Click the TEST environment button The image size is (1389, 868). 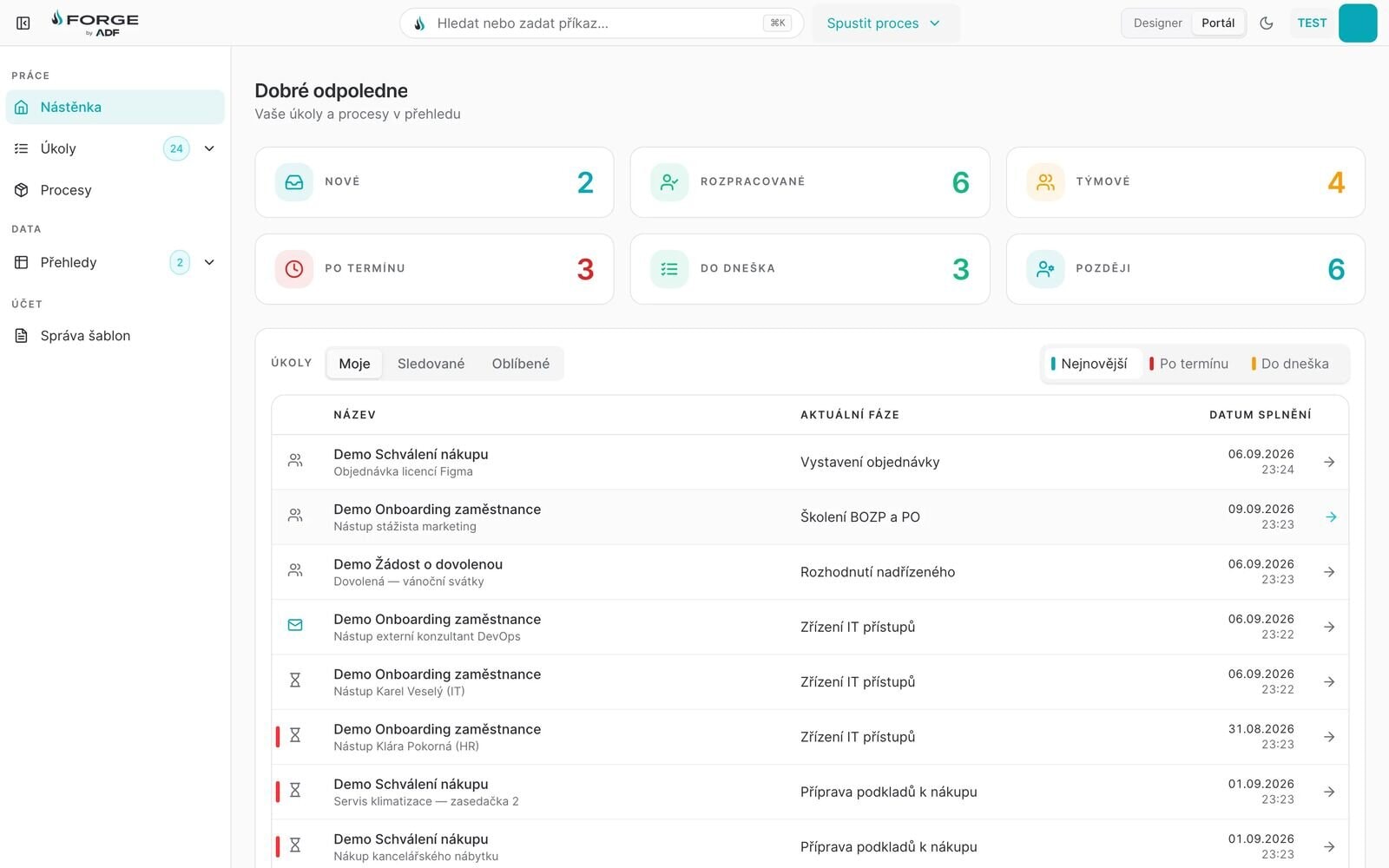(x=1312, y=23)
